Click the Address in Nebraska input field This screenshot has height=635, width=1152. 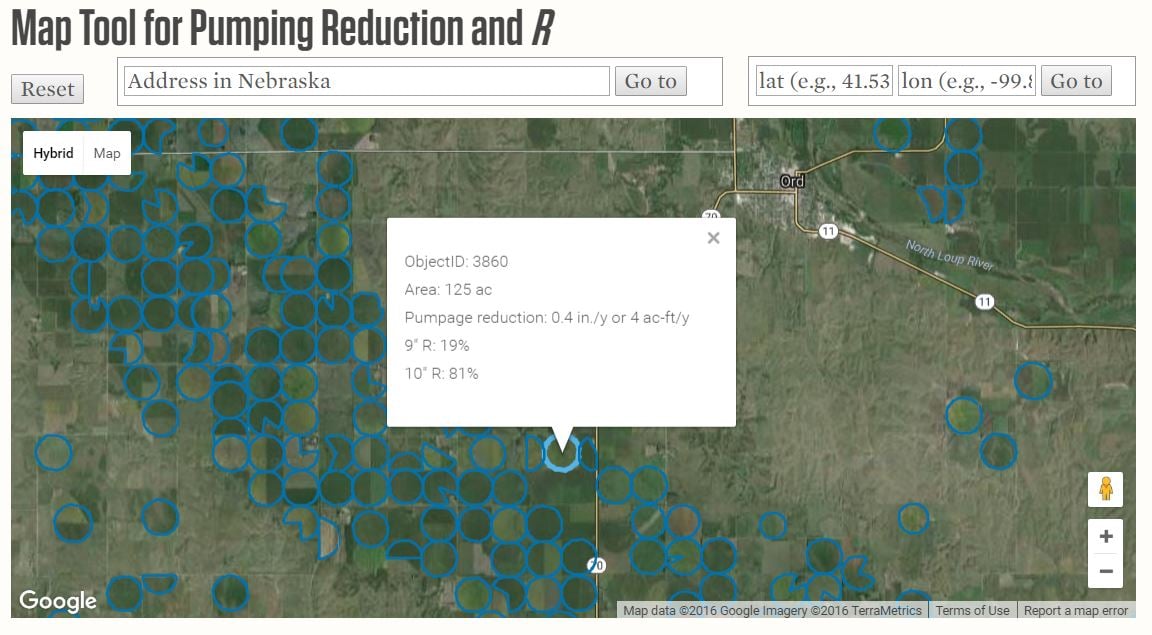pyautogui.click(x=366, y=81)
